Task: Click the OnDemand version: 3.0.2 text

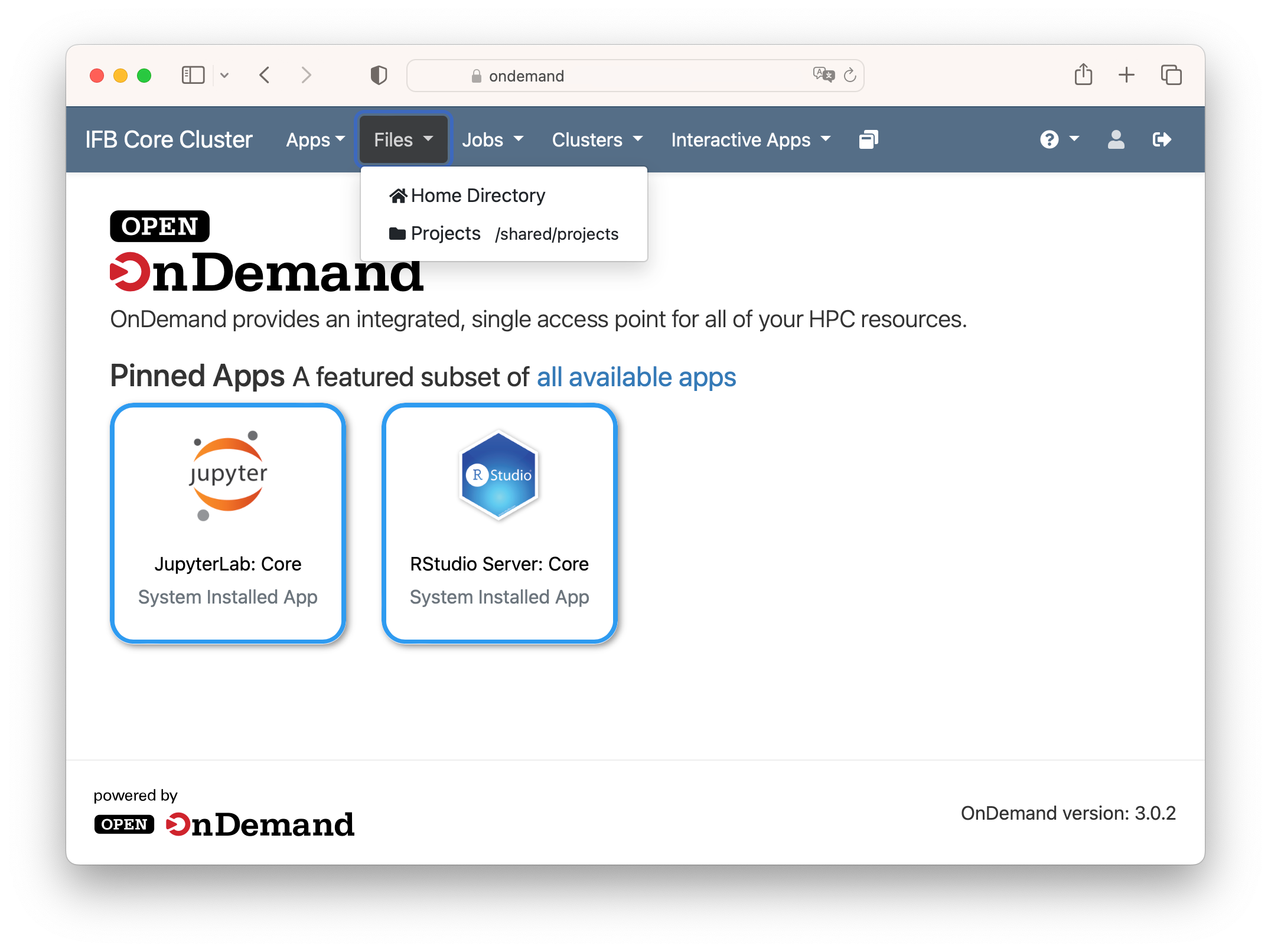Action: [1068, 813]
